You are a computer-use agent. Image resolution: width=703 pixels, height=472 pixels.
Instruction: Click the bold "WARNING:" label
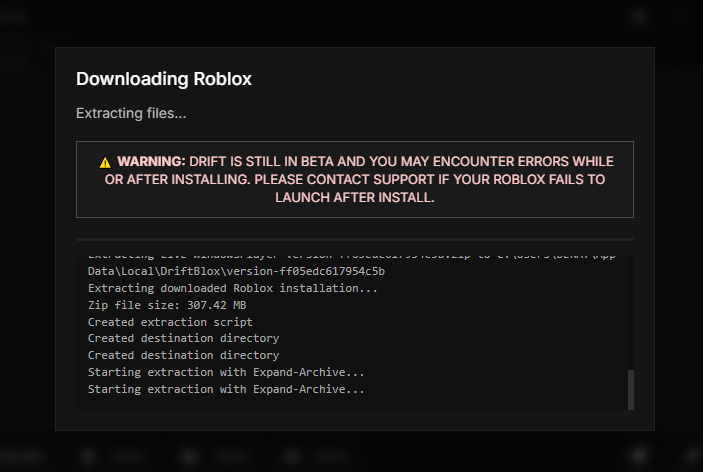151,161
